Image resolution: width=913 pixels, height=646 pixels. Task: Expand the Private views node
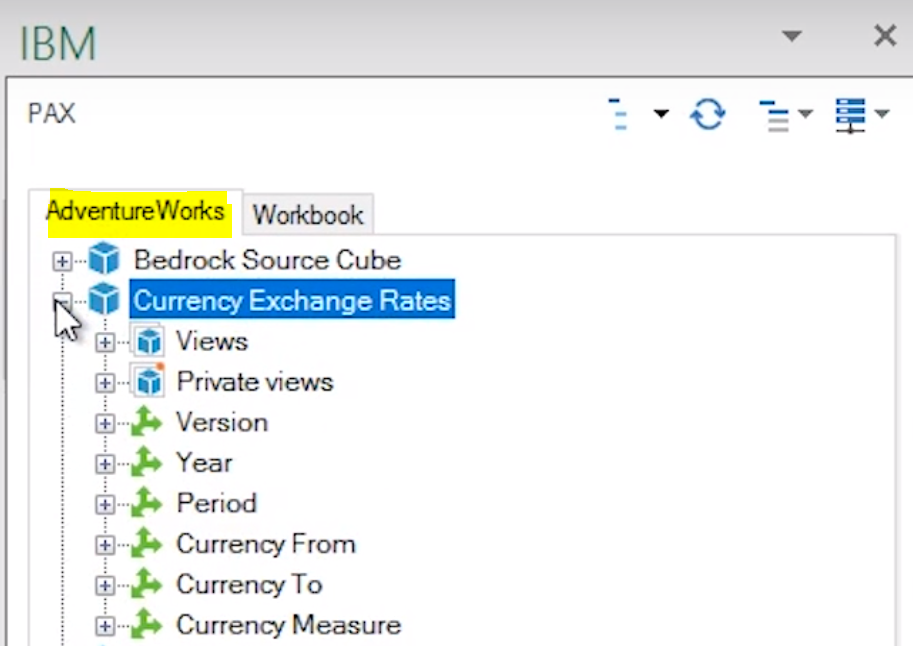coord(105,383)
